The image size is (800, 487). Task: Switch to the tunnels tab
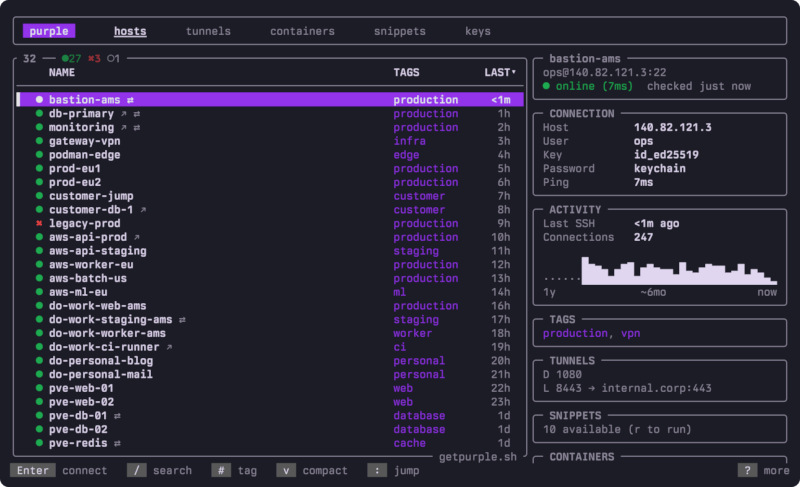(208, 31)
